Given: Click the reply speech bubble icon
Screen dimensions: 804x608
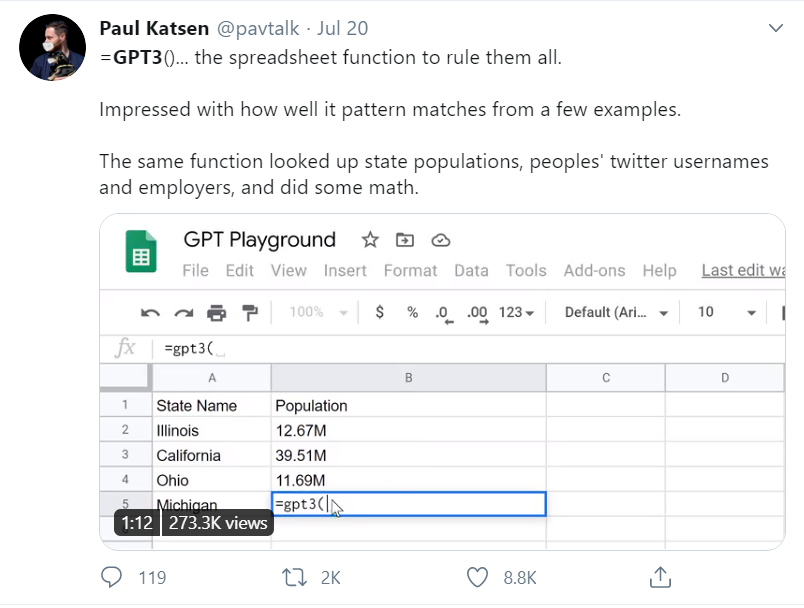Looking at the screenshot, I should coord(111,577).
